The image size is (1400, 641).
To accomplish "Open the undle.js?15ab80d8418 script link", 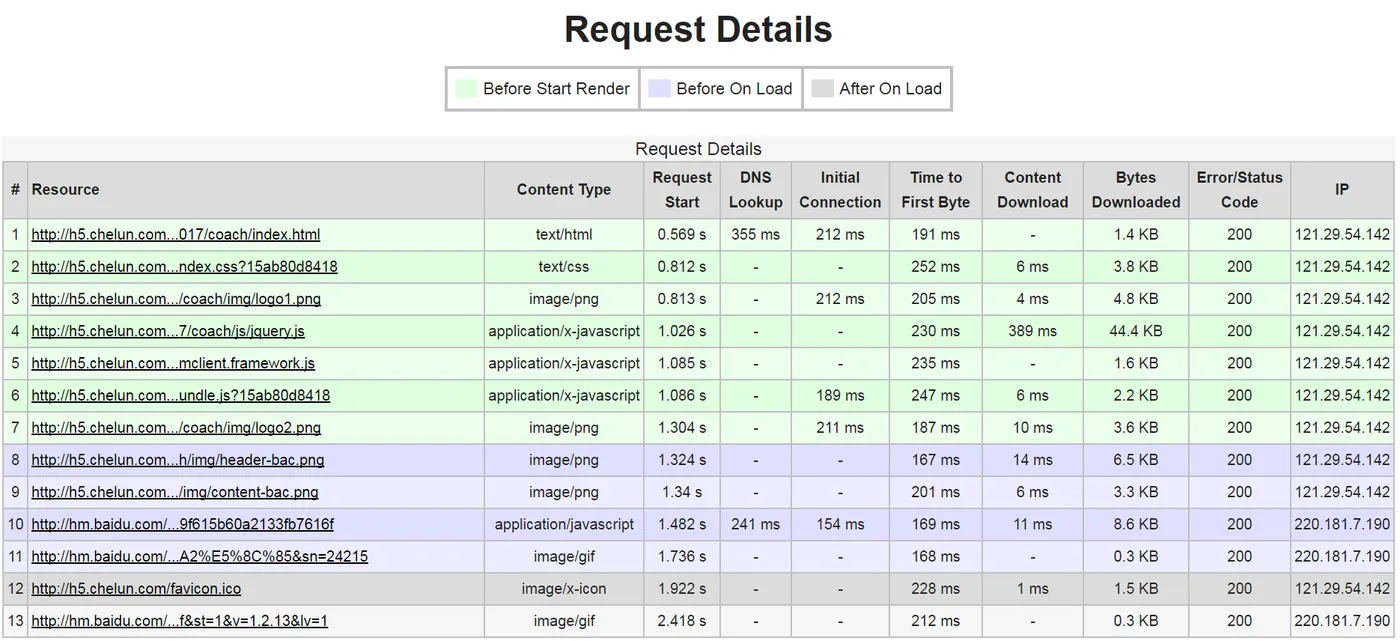I will pyautogui.click(x=180, y=395).
